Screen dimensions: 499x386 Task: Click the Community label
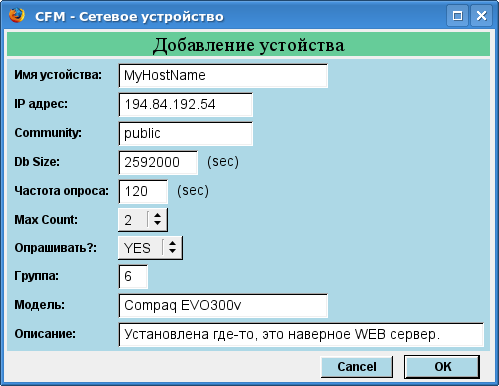pyautogui.click(x=48, y=133)
